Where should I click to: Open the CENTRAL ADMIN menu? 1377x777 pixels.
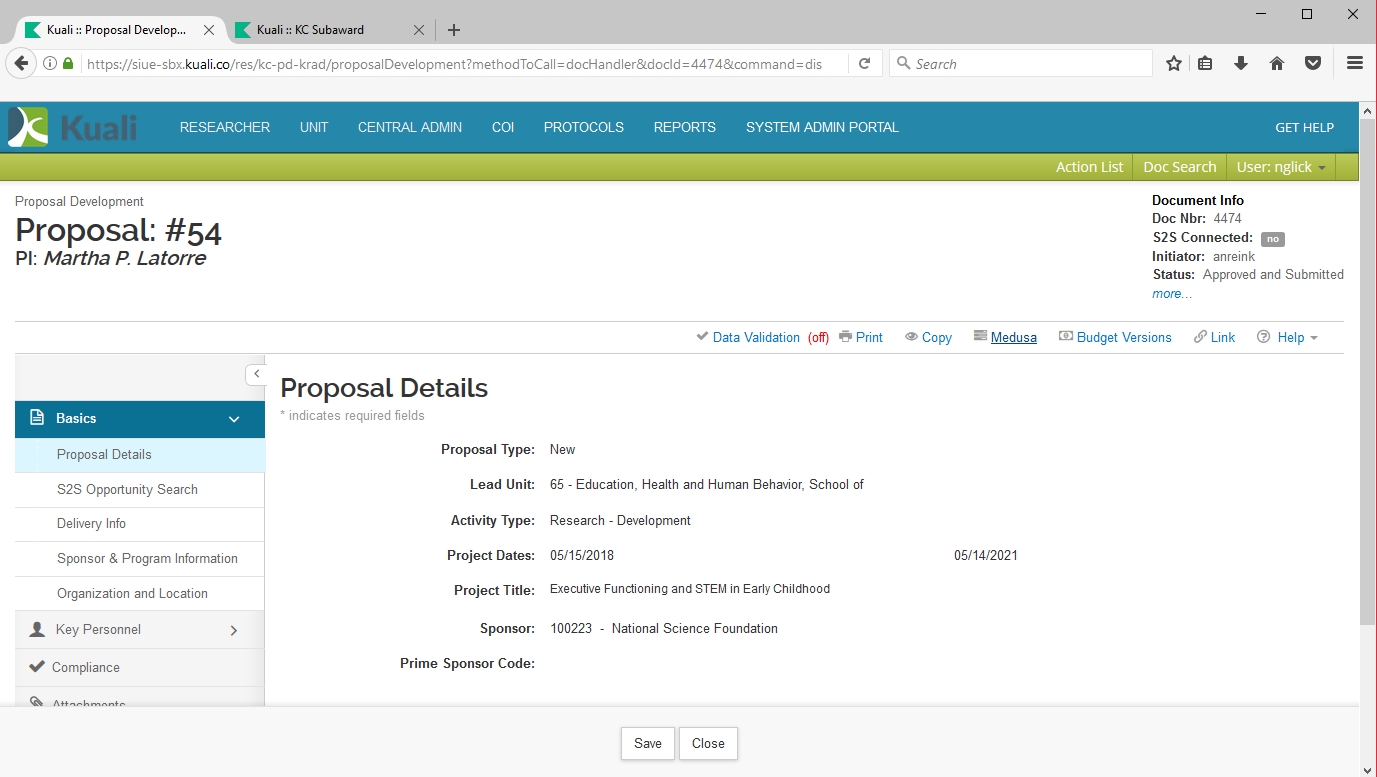point(410,127)
